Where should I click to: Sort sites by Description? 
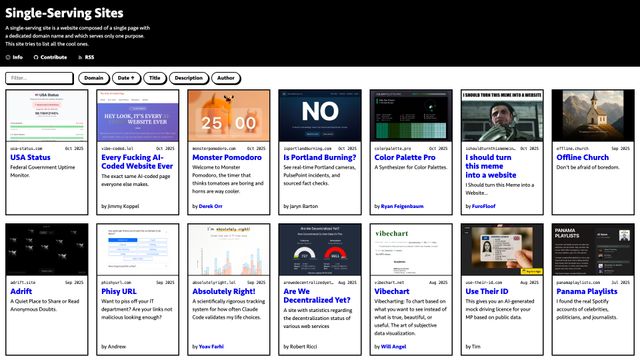coord(189,78)
